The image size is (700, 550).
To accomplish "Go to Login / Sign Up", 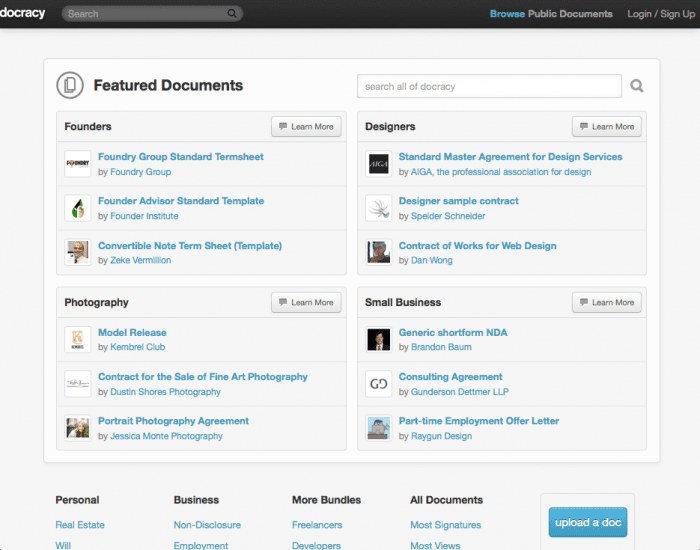I will 660,14.
